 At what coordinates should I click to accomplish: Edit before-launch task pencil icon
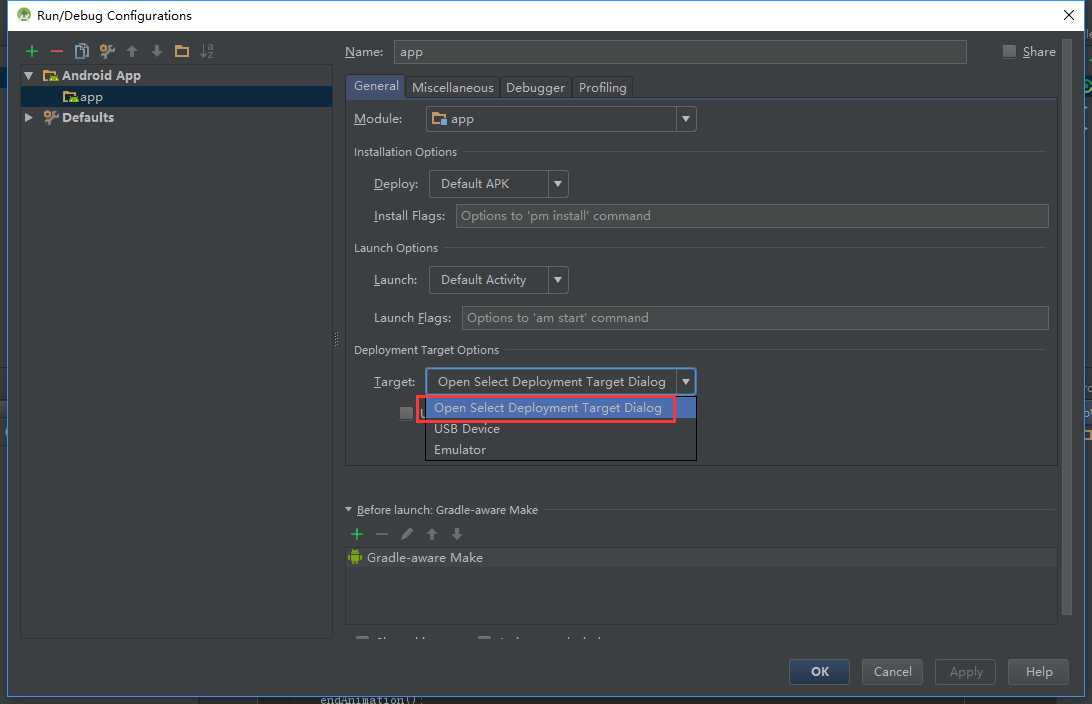(x=407, y=534)
